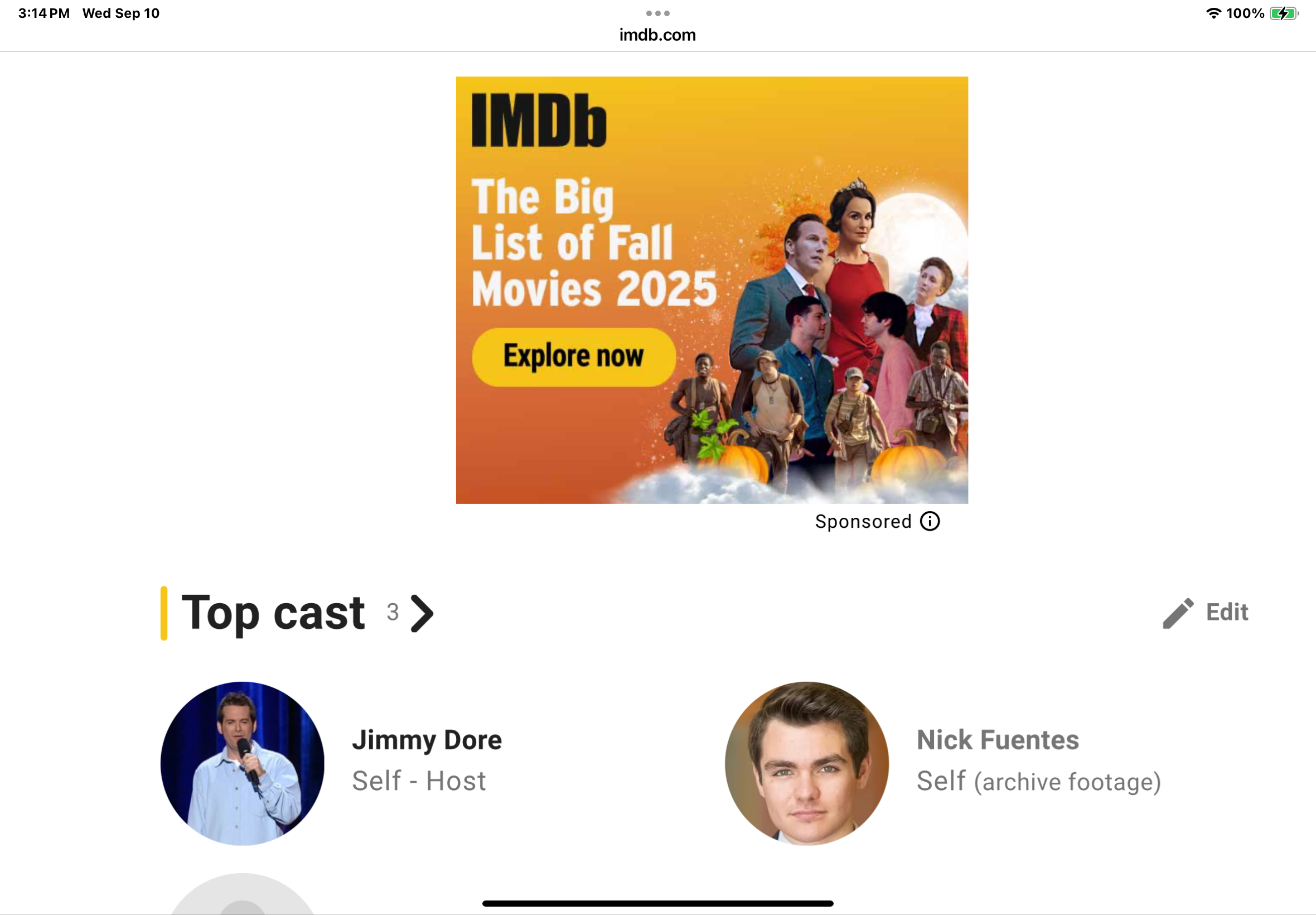Image resolution: width=1316 pixels, height=915 pixels.
Task: Tap the battery 100% percentage
Action: coord(1245,13)
